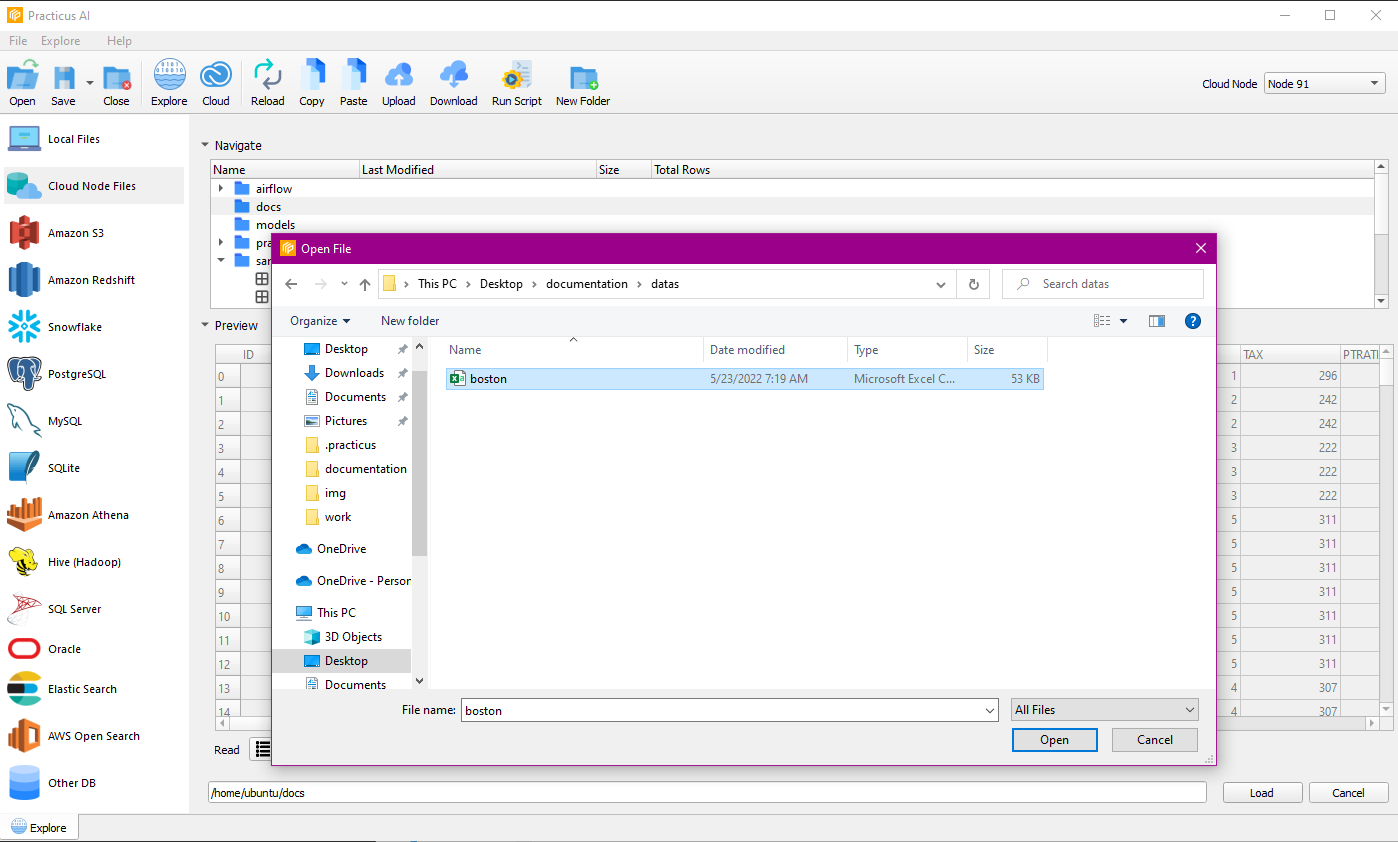Open the Cloud Node dropdown

[x=1324, y=84]
